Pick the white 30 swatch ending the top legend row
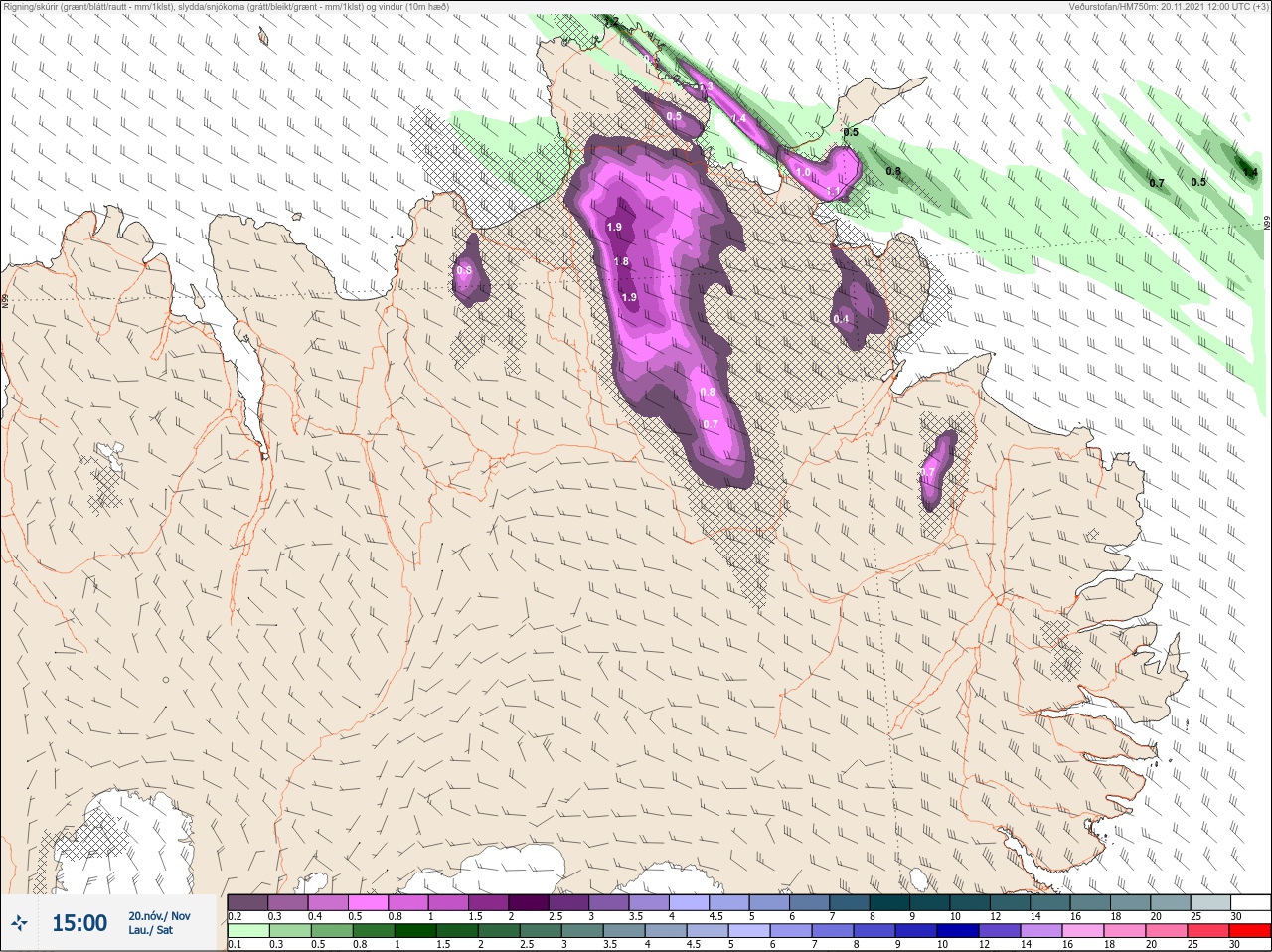The height and width of the screenshot is (952, 1272). (1250, 902)
